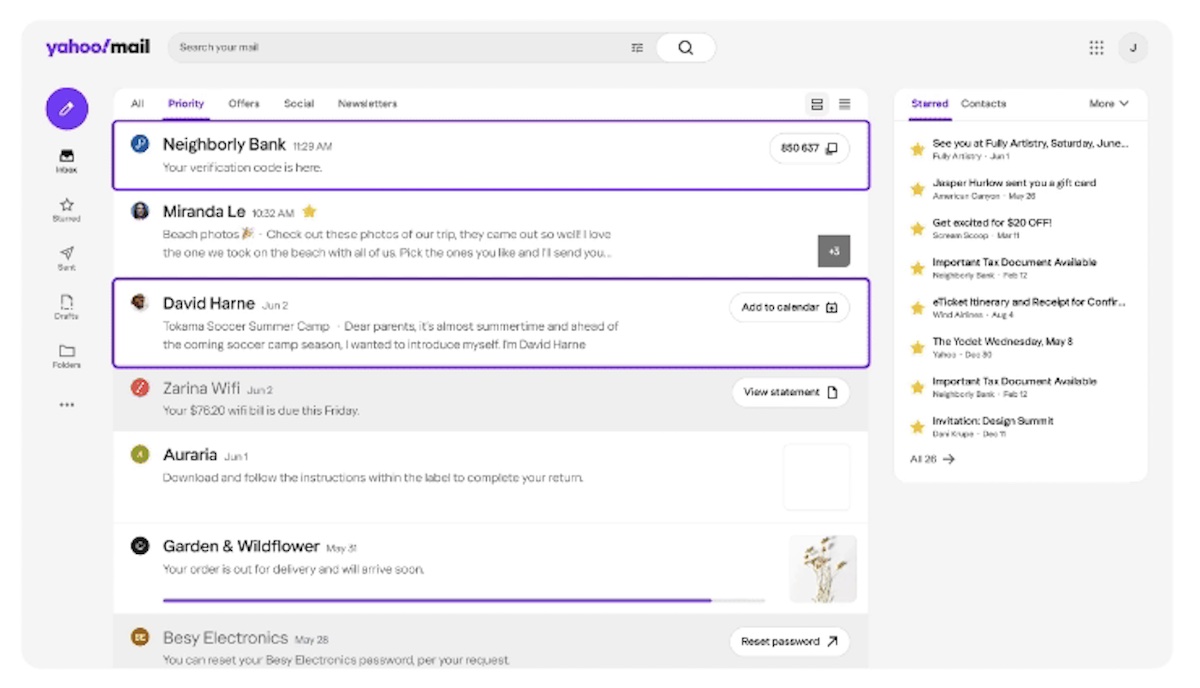Unstar the Jasper Hurlow gift card message
Screen dimensions: 1200x688
point(917,189)
